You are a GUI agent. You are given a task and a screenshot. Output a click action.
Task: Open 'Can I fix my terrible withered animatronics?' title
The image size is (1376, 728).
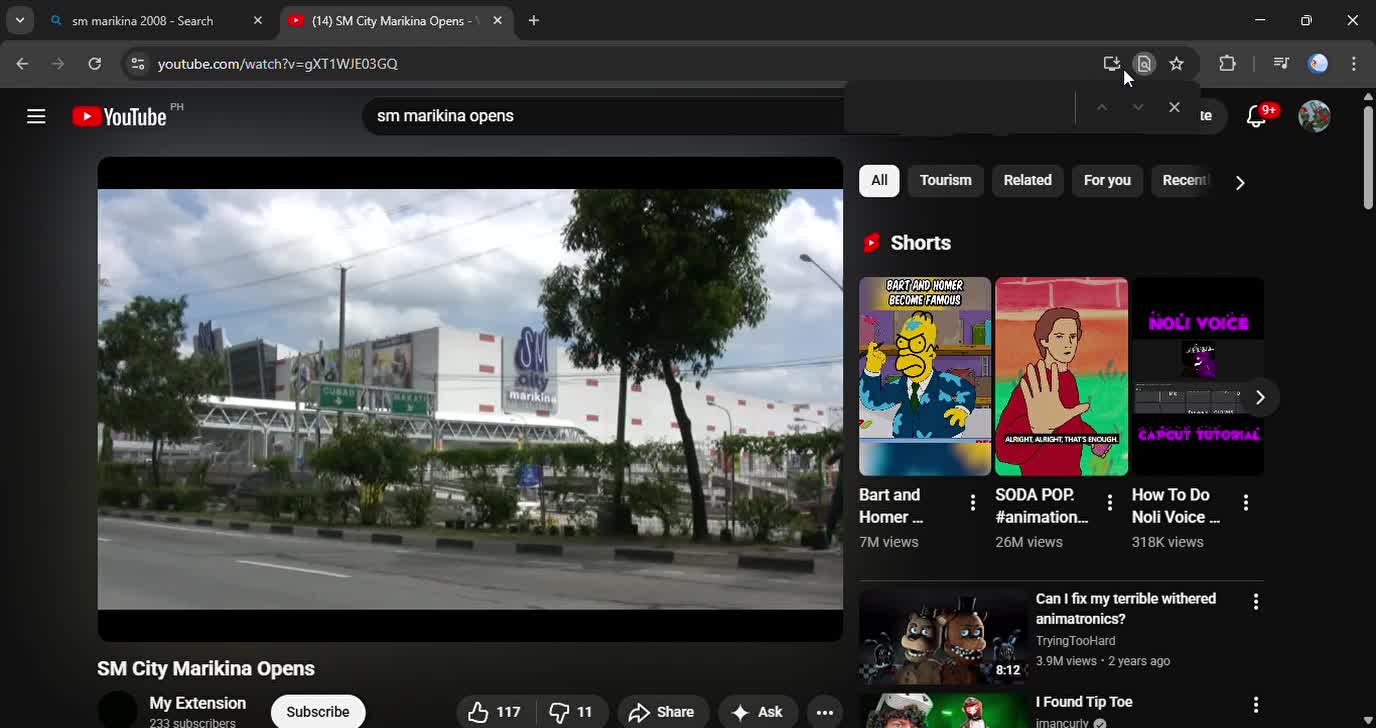(x=1126, y=609)
